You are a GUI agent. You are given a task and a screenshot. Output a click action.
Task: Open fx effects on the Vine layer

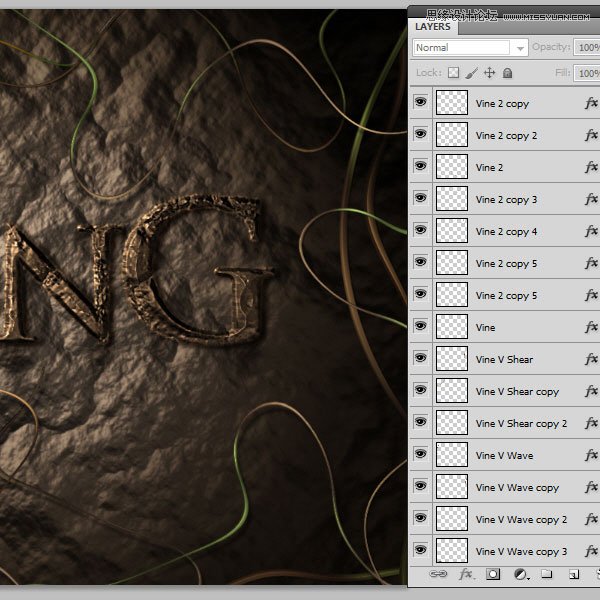(x=591, y=327)
